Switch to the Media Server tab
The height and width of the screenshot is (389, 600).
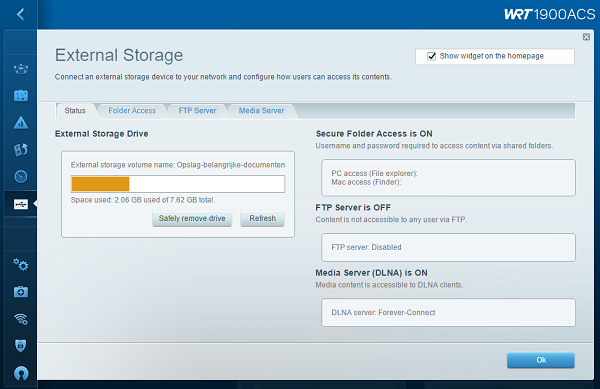pyautogui.click(x=261, y=111)
